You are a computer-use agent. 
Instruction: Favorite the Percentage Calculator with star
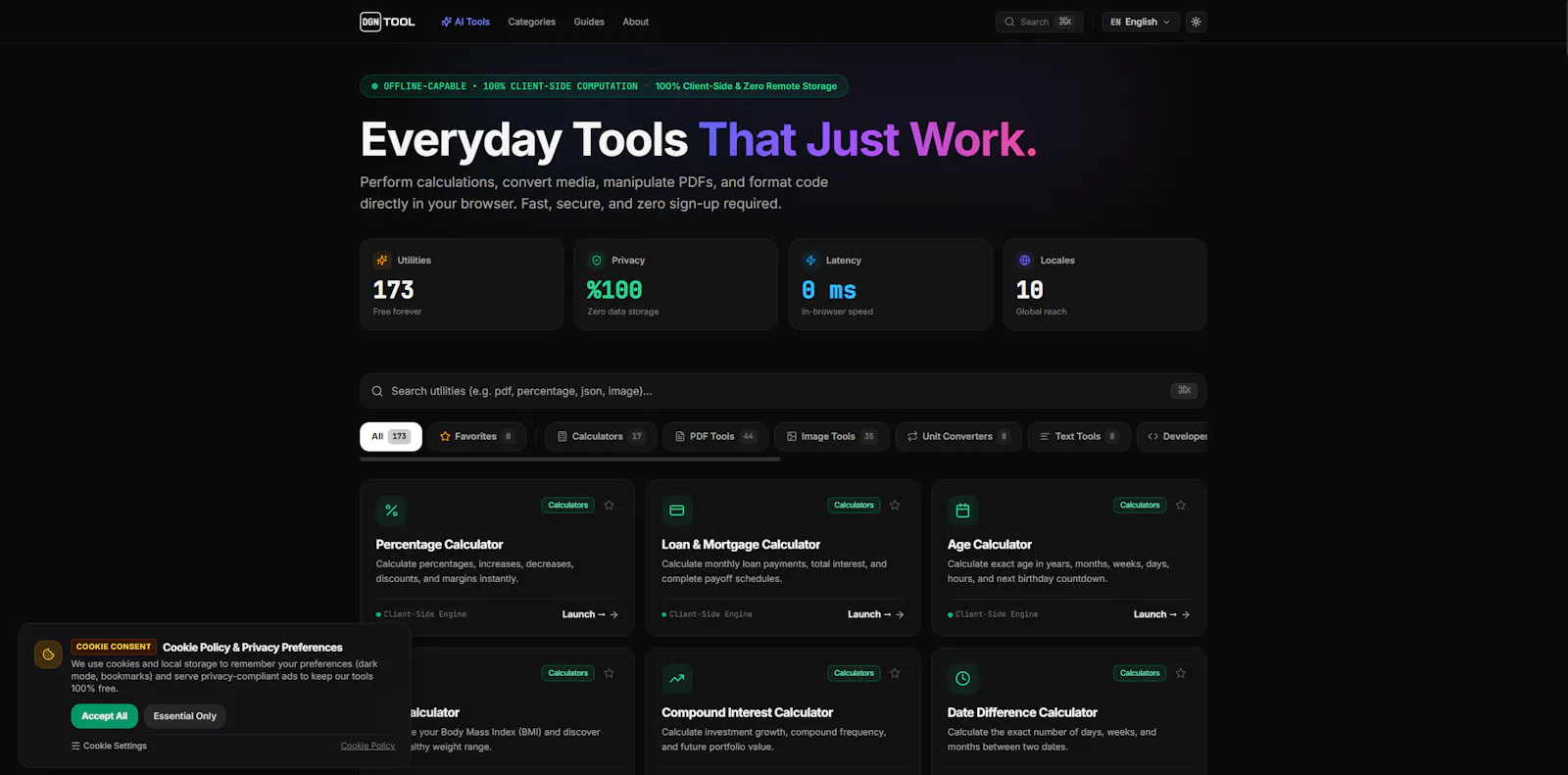click(609, 506)
